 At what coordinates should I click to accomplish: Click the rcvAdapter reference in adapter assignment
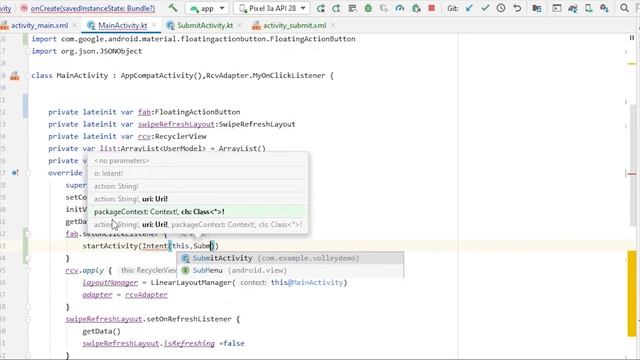pyautogui.click(x=146, y=295)
